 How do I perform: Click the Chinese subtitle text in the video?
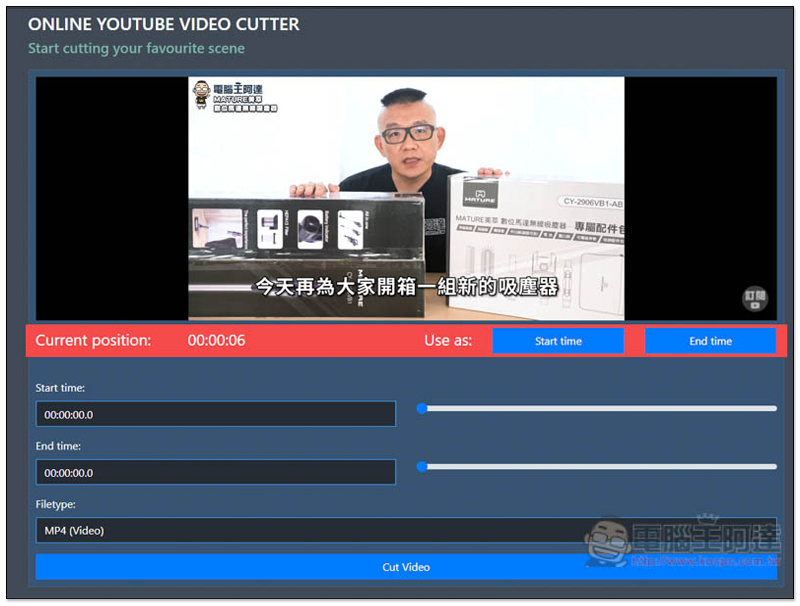coord(407,287)
